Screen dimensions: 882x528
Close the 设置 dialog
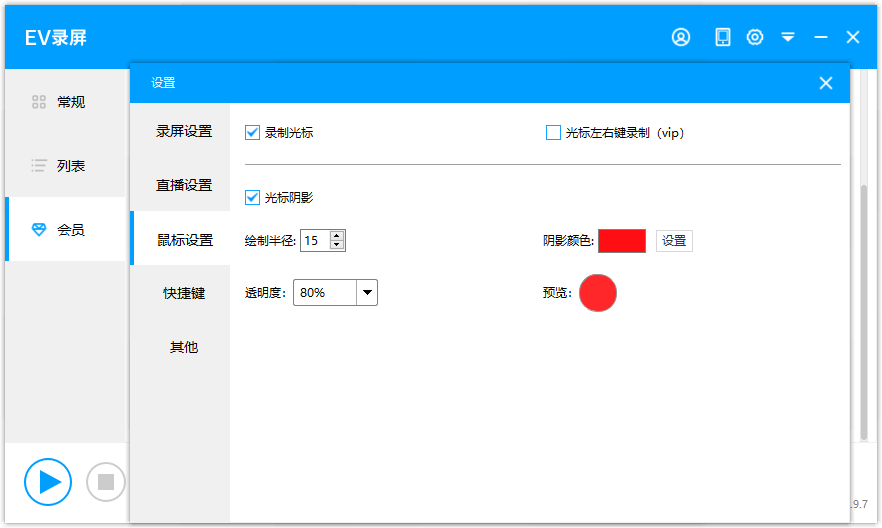826,83
